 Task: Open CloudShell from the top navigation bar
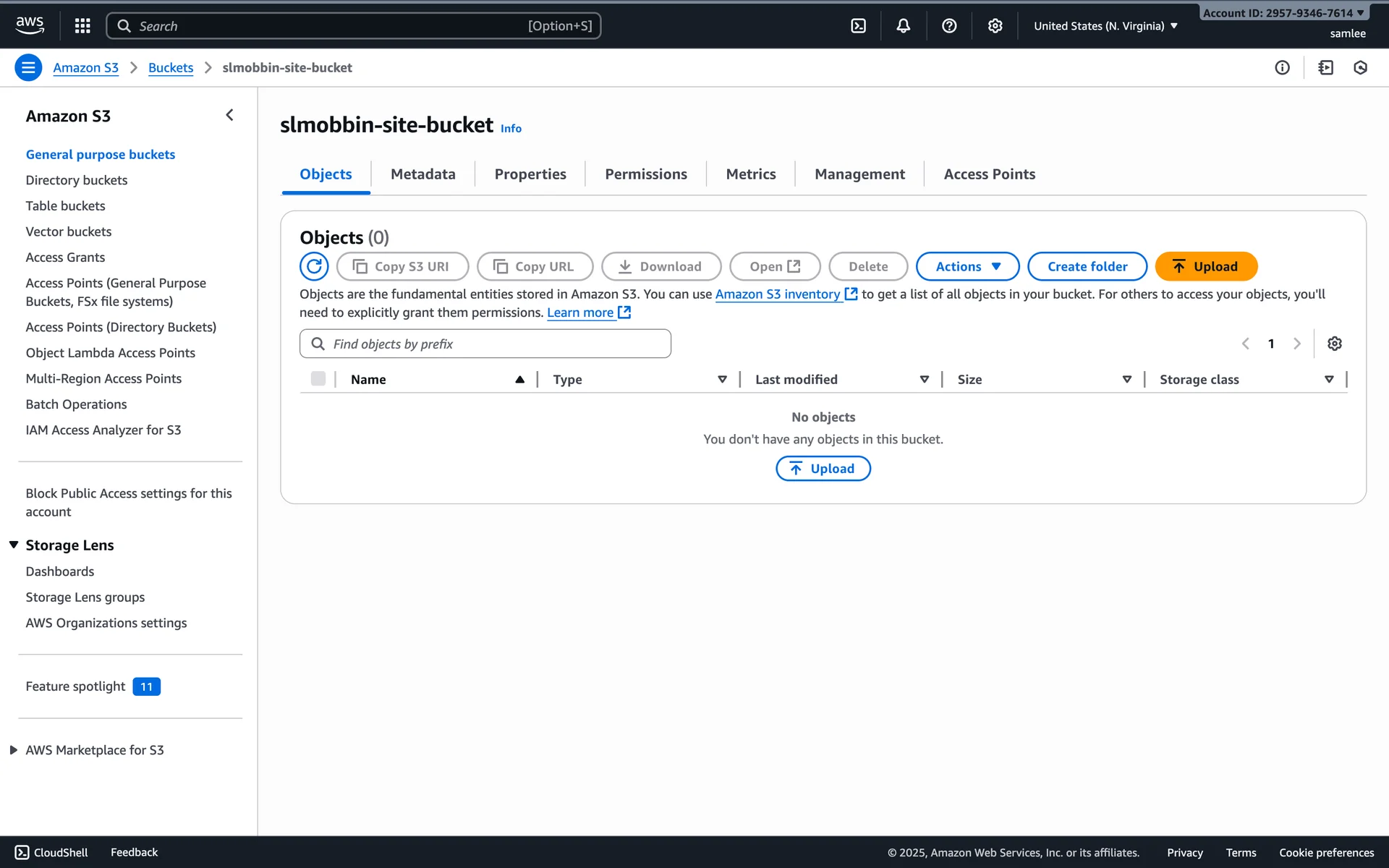(x=858, y=26)
